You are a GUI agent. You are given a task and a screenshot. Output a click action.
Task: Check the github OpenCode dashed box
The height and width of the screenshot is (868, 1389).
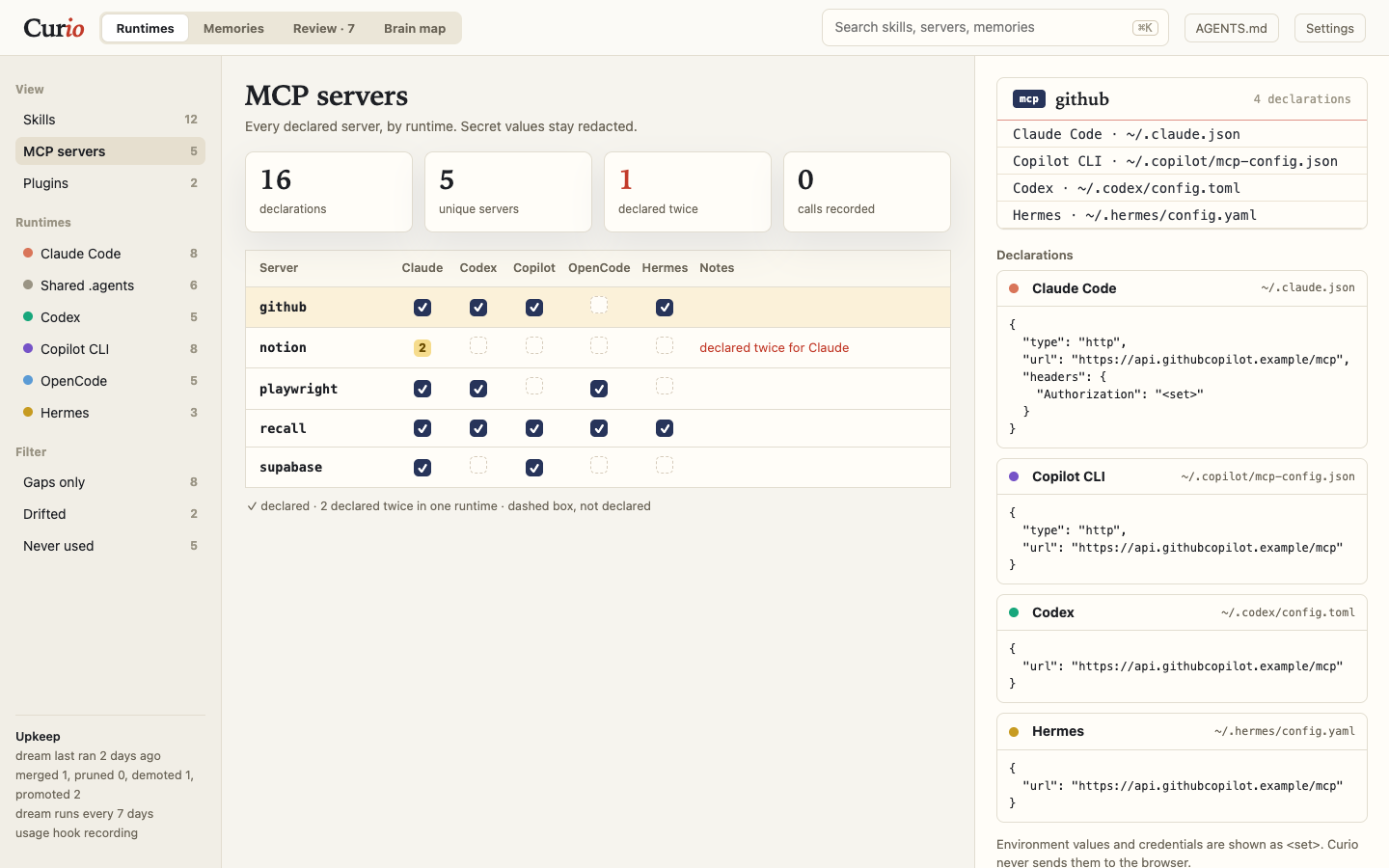(x=599, y=305)
